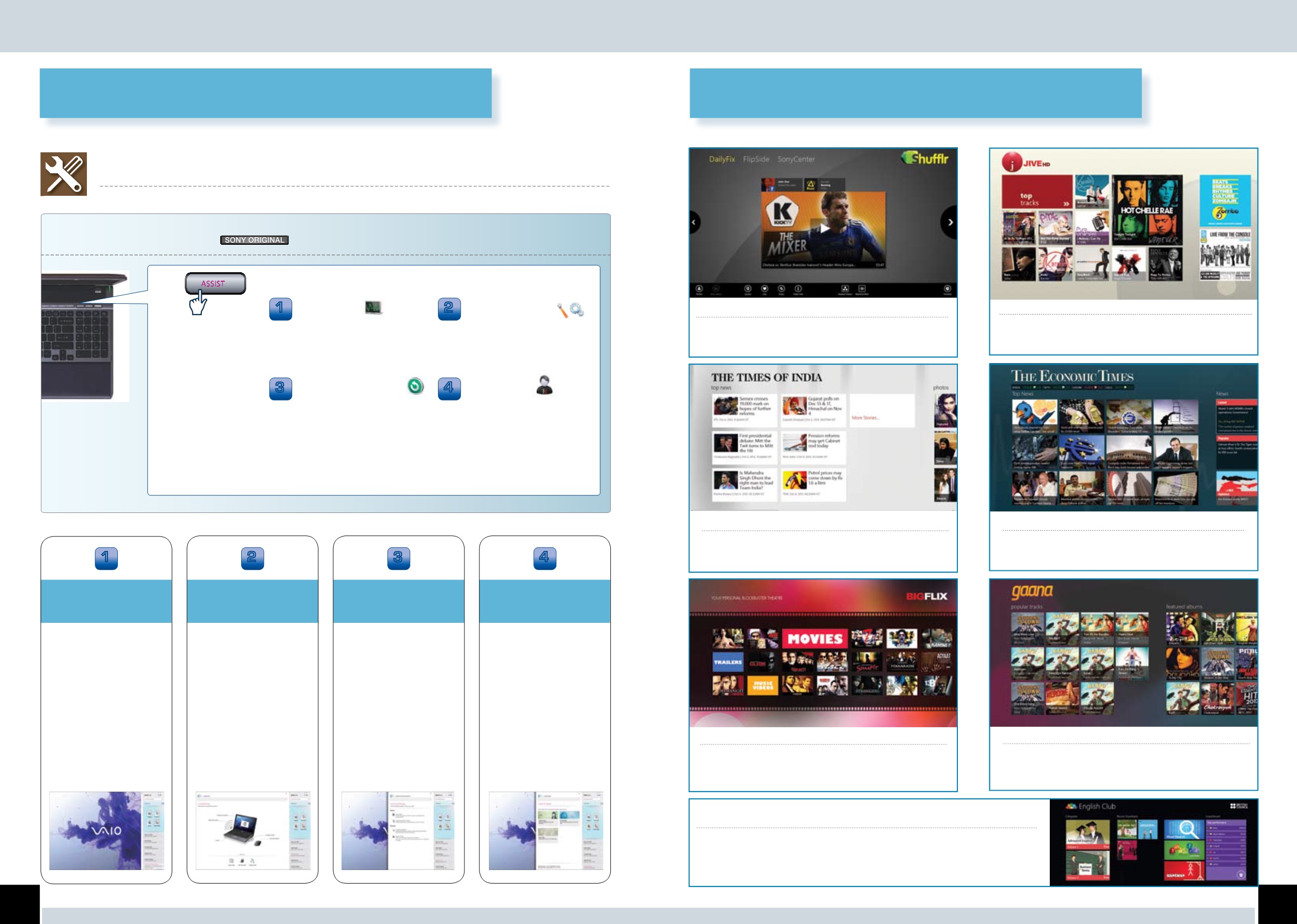The width and height of the screenshot is (1297, 924).
Task: Open the orange MUSIC VIDEOS tile in BigFlix
Action: 763,685
